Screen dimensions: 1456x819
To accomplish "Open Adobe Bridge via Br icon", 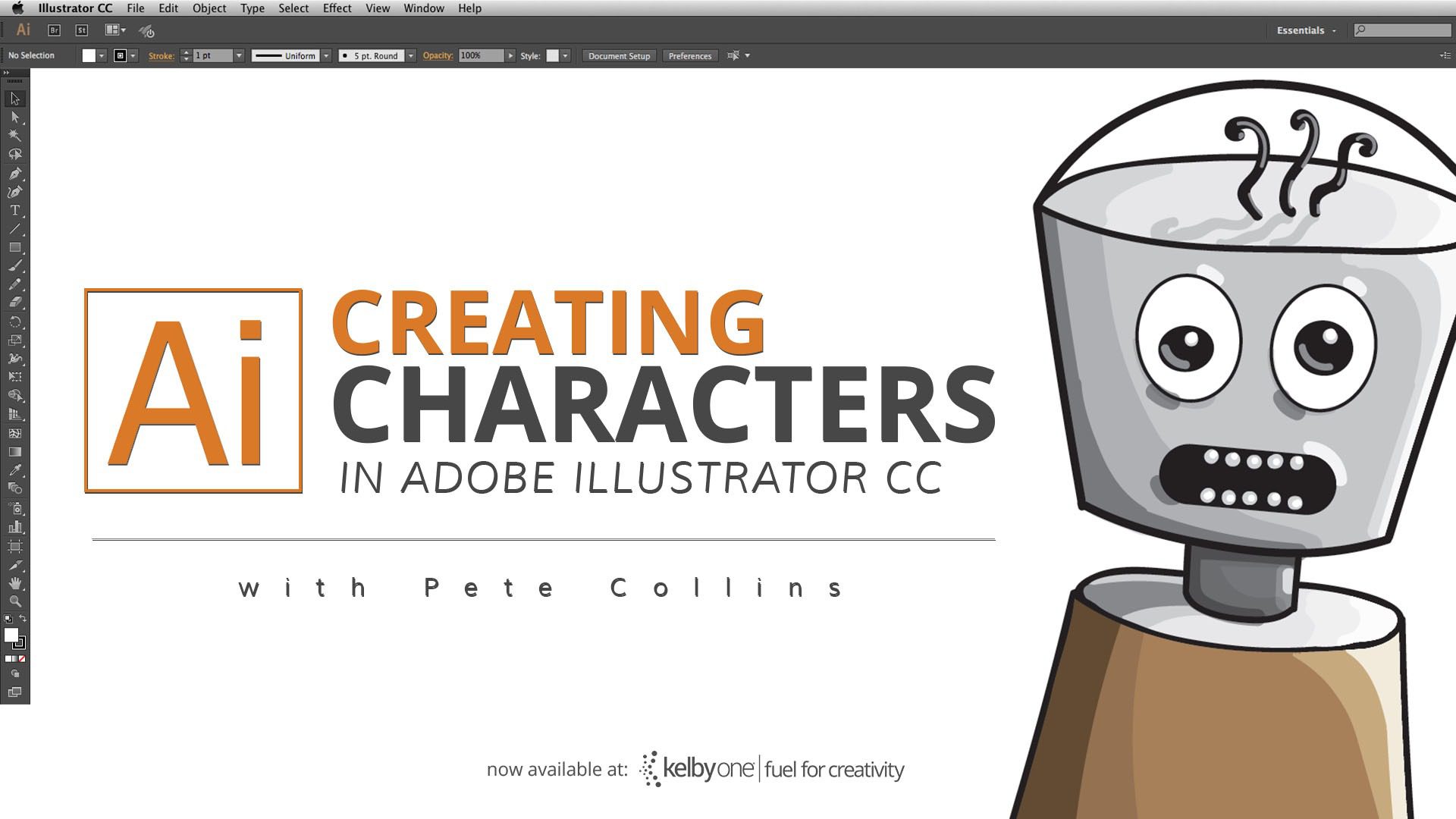I will [54, 30].
